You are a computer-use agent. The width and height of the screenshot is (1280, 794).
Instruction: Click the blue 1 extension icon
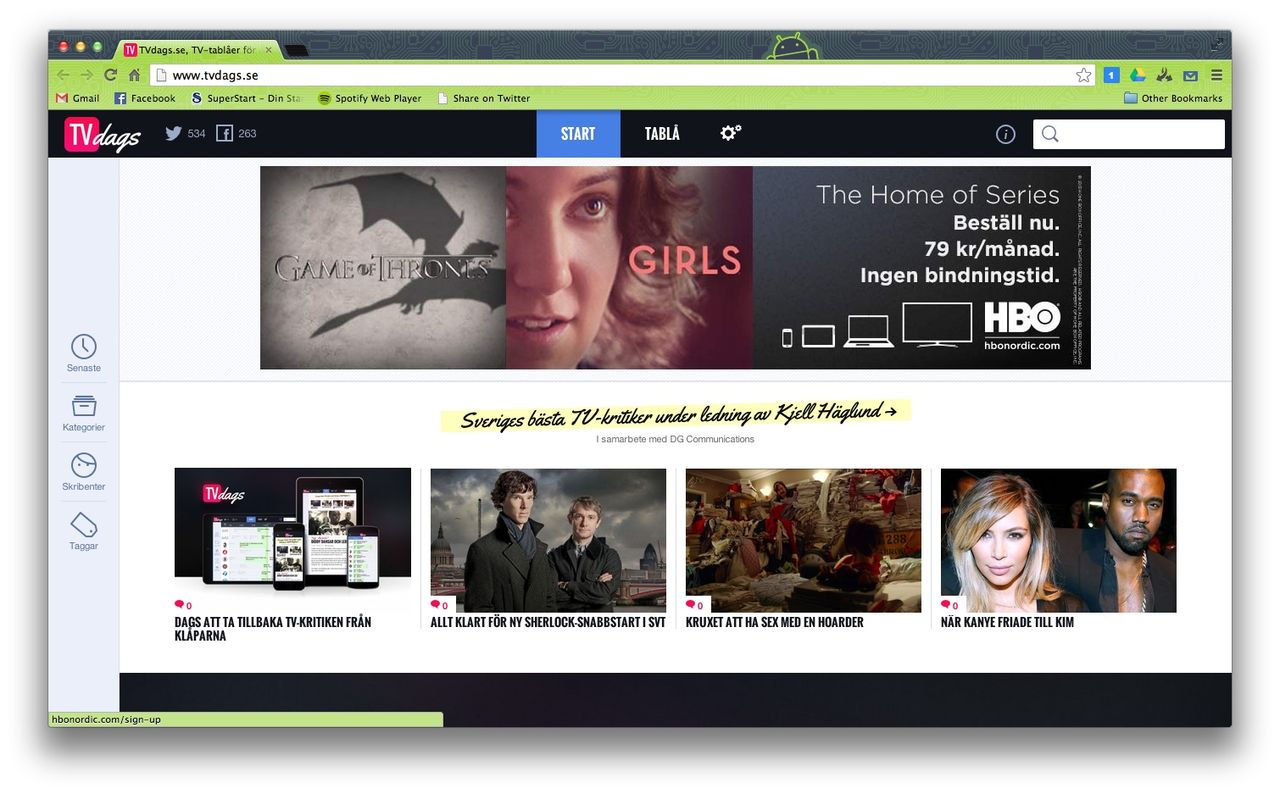coord(1111,75)
